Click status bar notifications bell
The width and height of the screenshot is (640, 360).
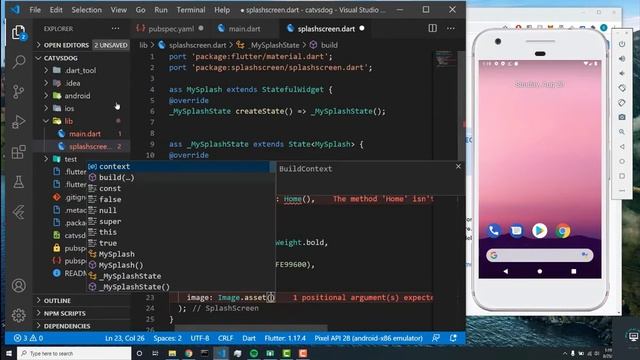tap(453, 338)
